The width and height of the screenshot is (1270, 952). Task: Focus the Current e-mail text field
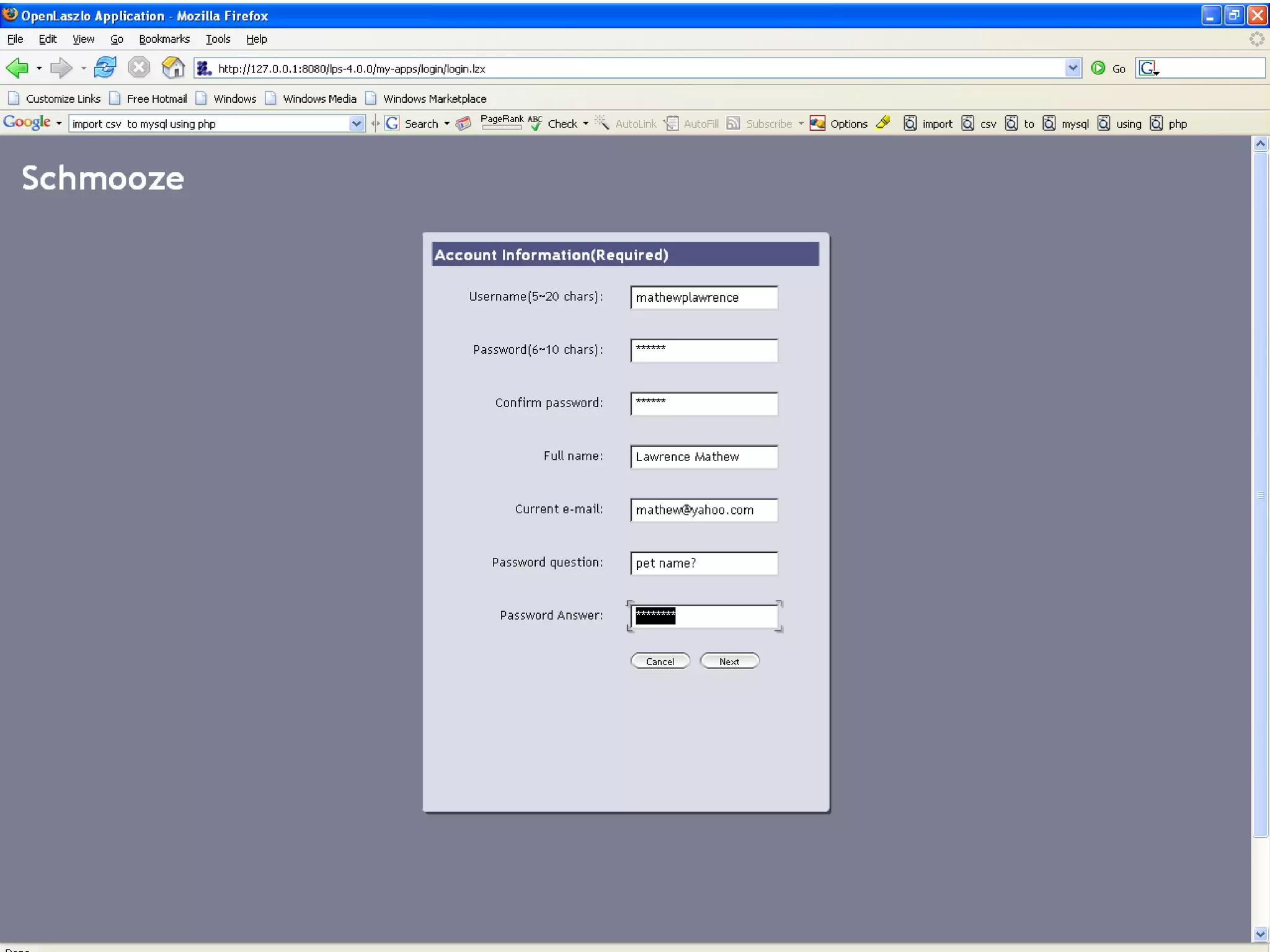[703, 510]
